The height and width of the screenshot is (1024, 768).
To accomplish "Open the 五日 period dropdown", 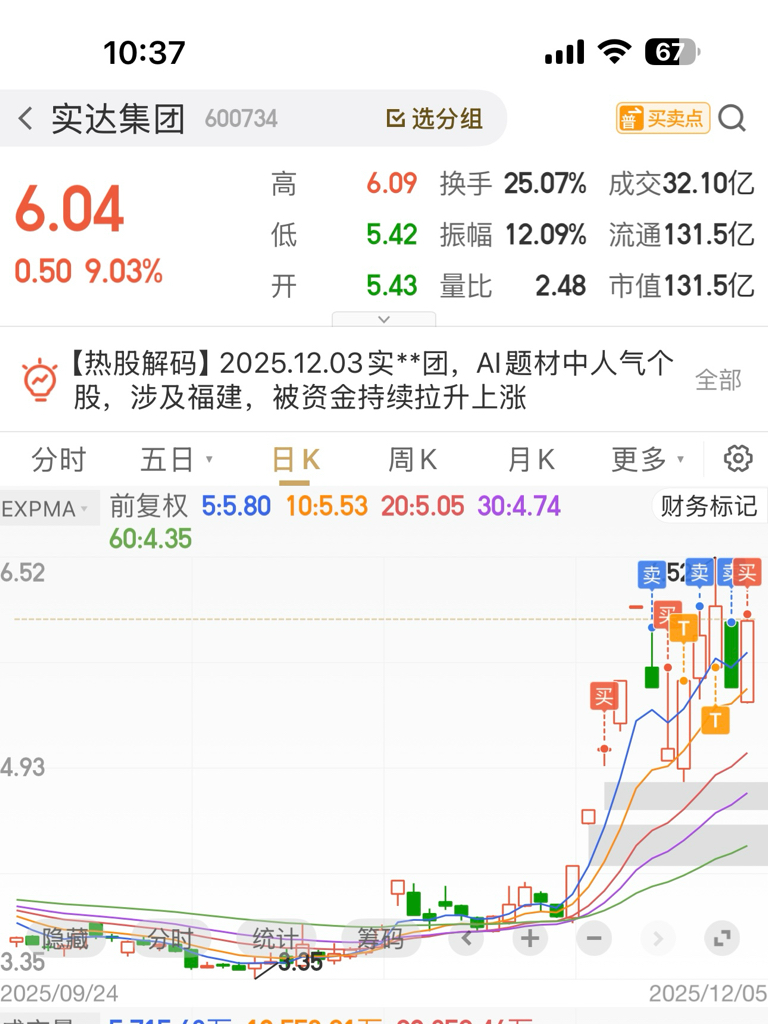I will (176, 460).
